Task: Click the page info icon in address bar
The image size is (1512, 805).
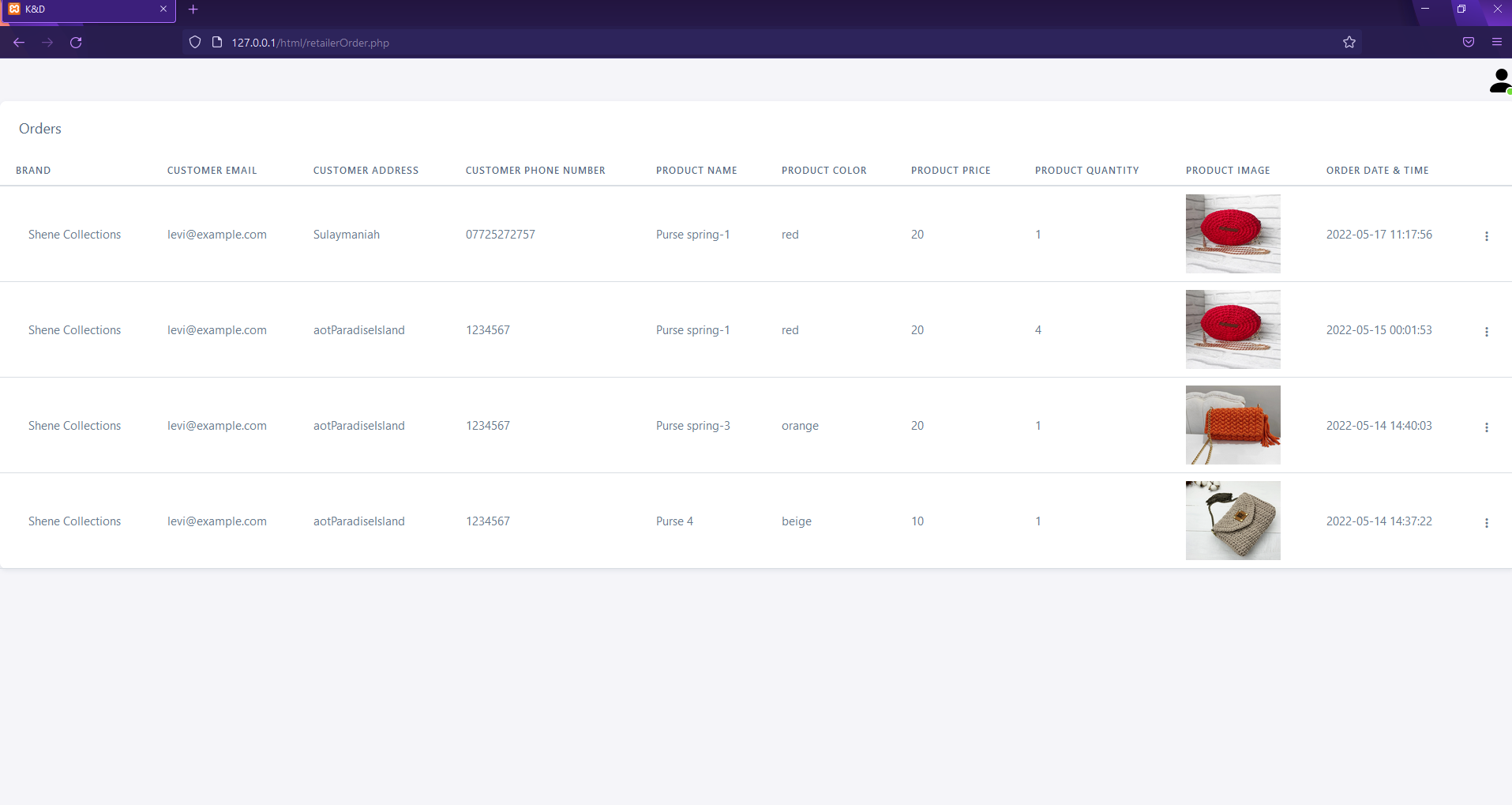Action: coord(217,43)
